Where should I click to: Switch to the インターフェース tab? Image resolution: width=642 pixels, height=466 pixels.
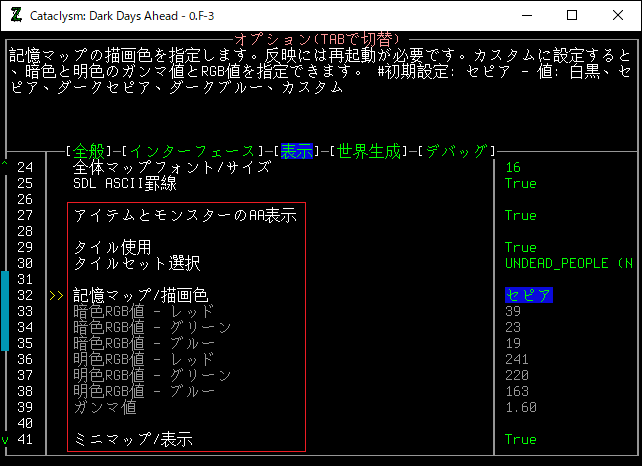[194, 151]
